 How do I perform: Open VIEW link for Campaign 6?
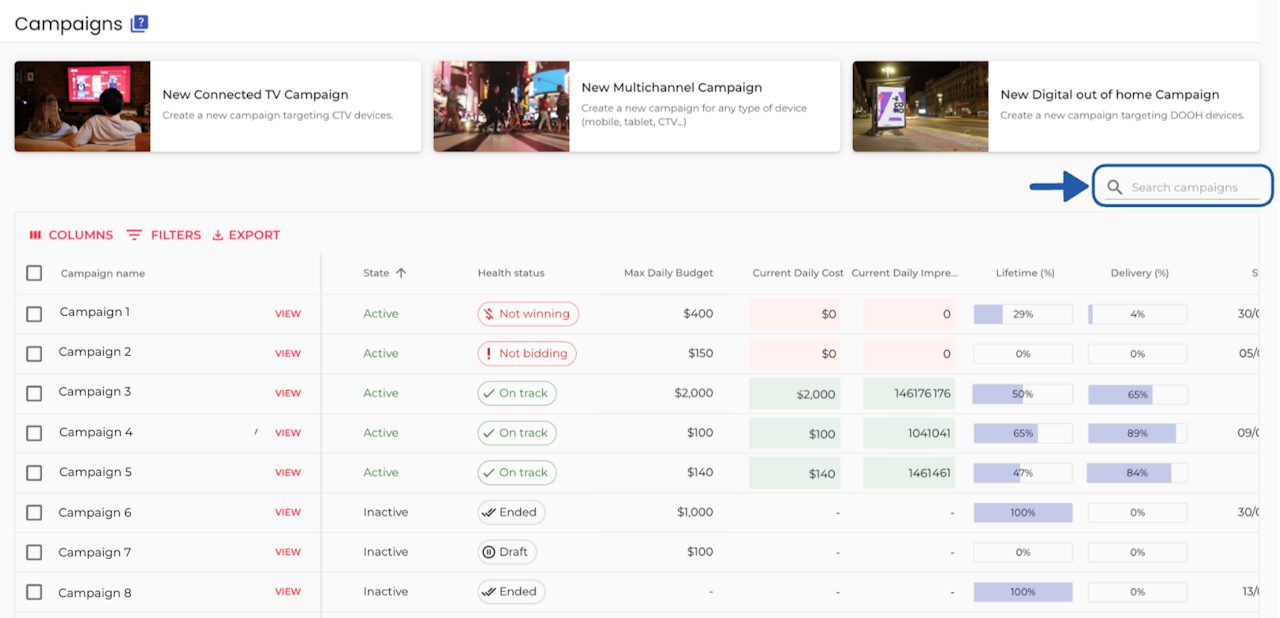(288, 512)
